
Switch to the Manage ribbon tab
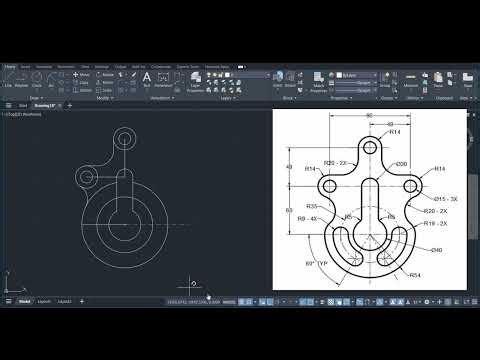pos(102,67)
